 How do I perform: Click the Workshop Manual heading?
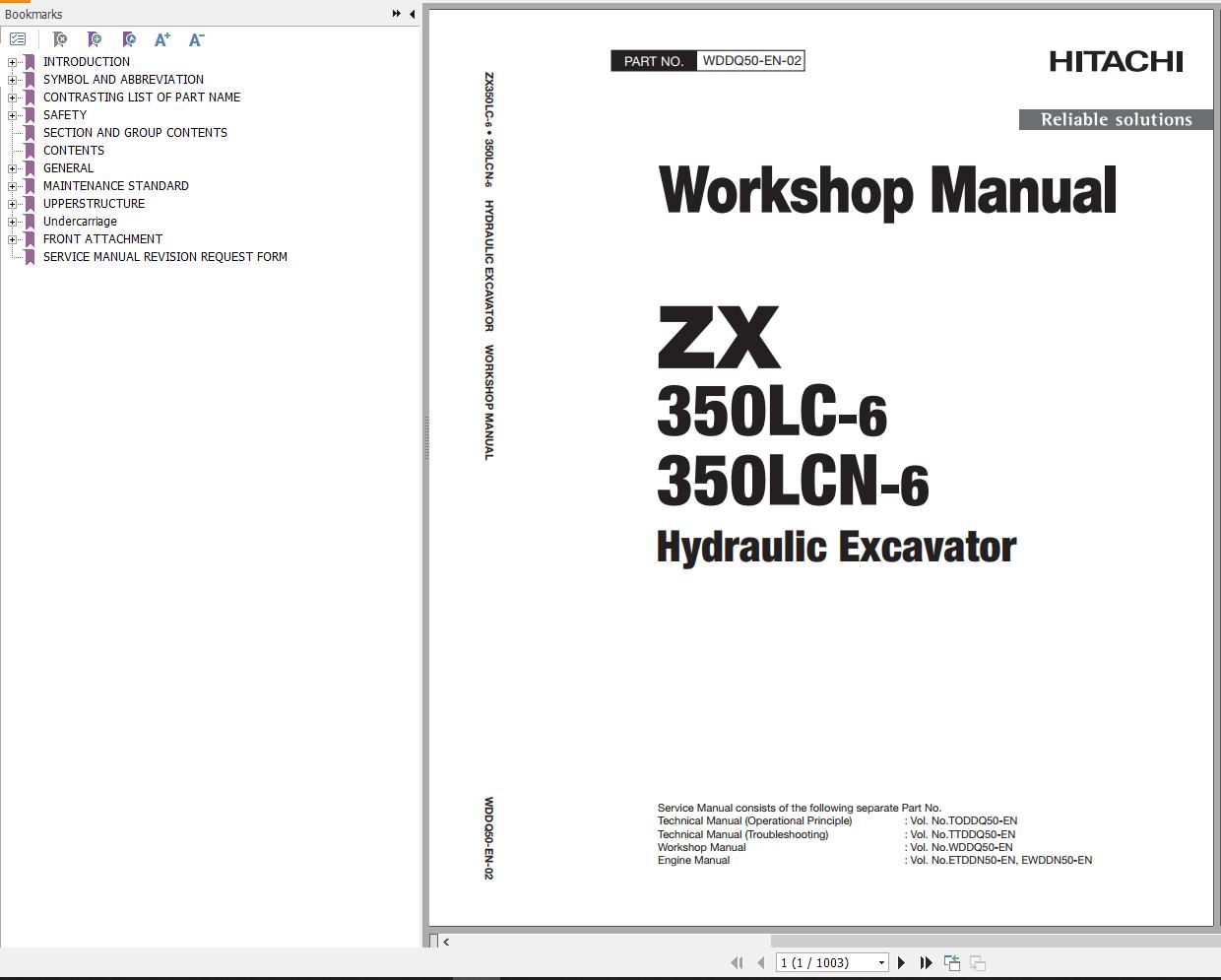pos(887,190)
